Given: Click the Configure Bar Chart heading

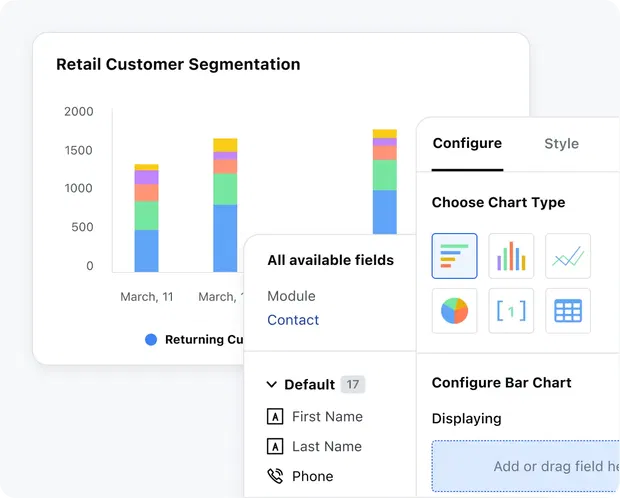Looking at the screenshot, I should point(501,382).
